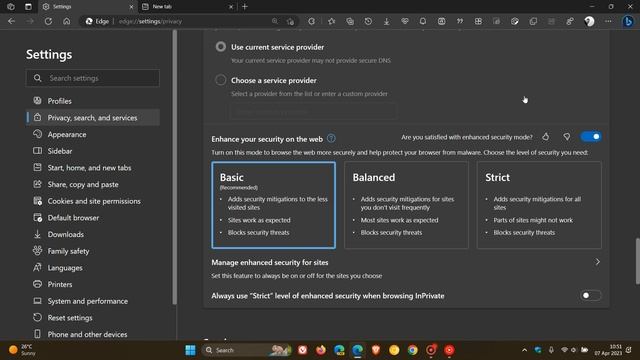This screenshot has height=360, width=640.
Task: Open the Downloads toolbar icon
Action: [x=387, y=21]
